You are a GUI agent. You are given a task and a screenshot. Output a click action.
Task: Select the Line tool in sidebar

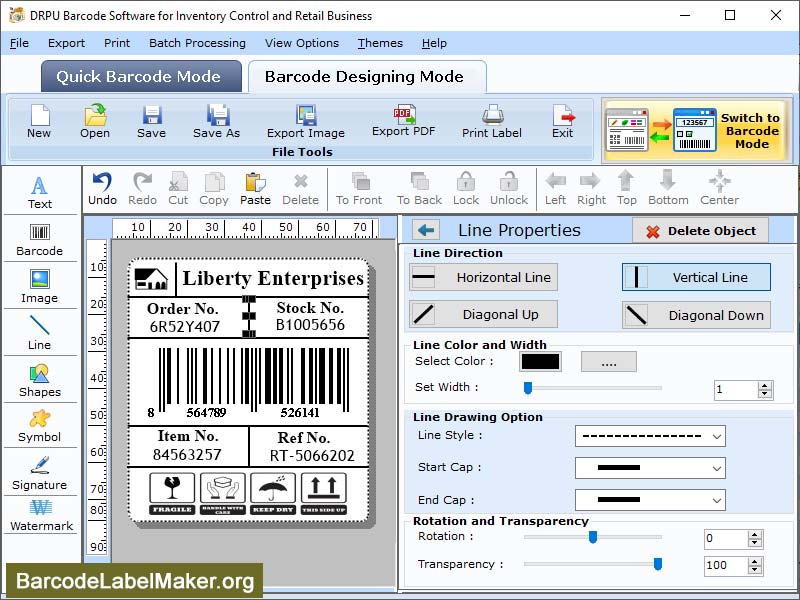(x=40, y=333)
